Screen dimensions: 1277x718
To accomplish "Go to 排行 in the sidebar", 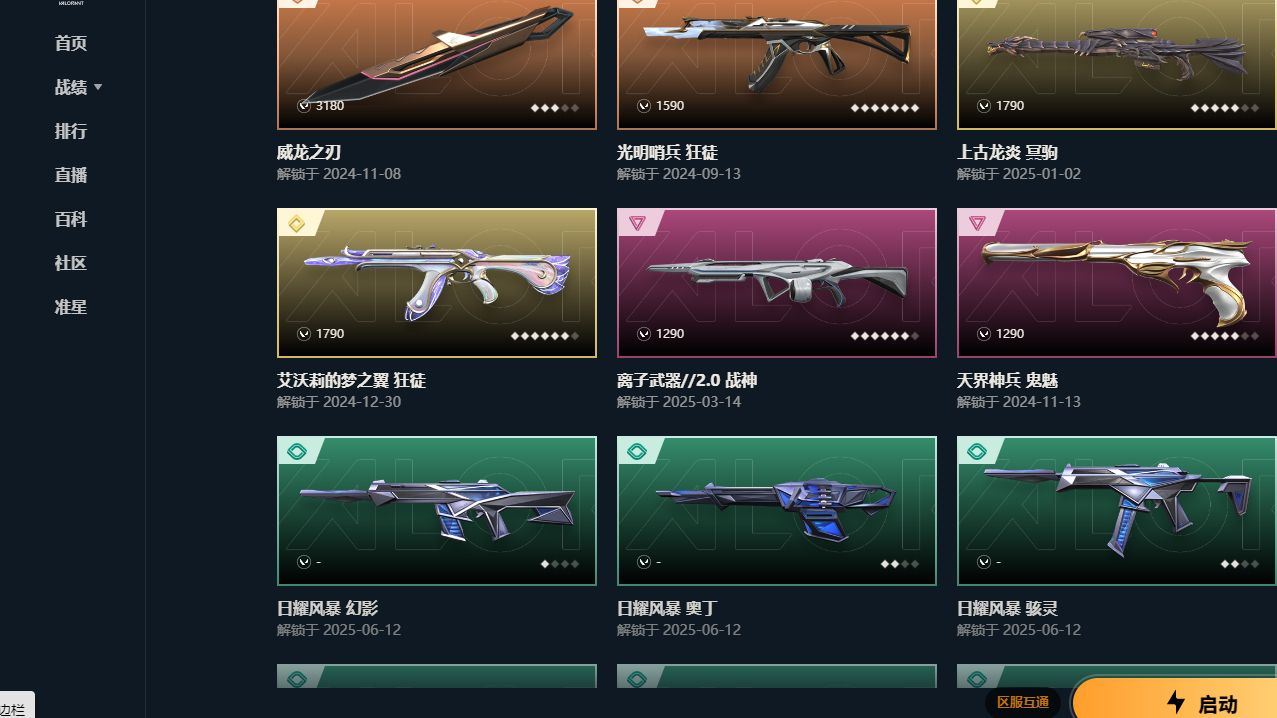I will [x=71, y=131].
